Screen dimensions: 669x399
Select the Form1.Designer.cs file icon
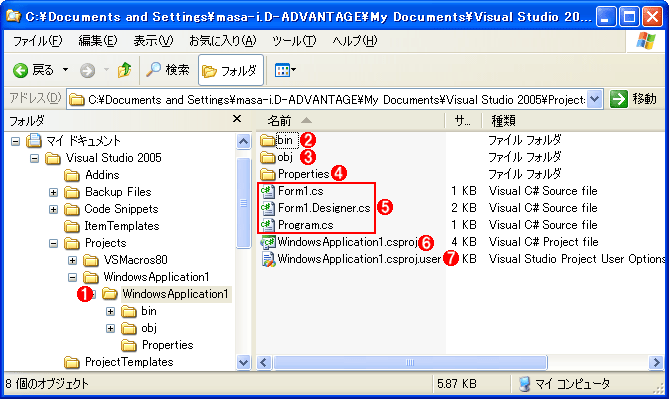[x=268, y=208]
